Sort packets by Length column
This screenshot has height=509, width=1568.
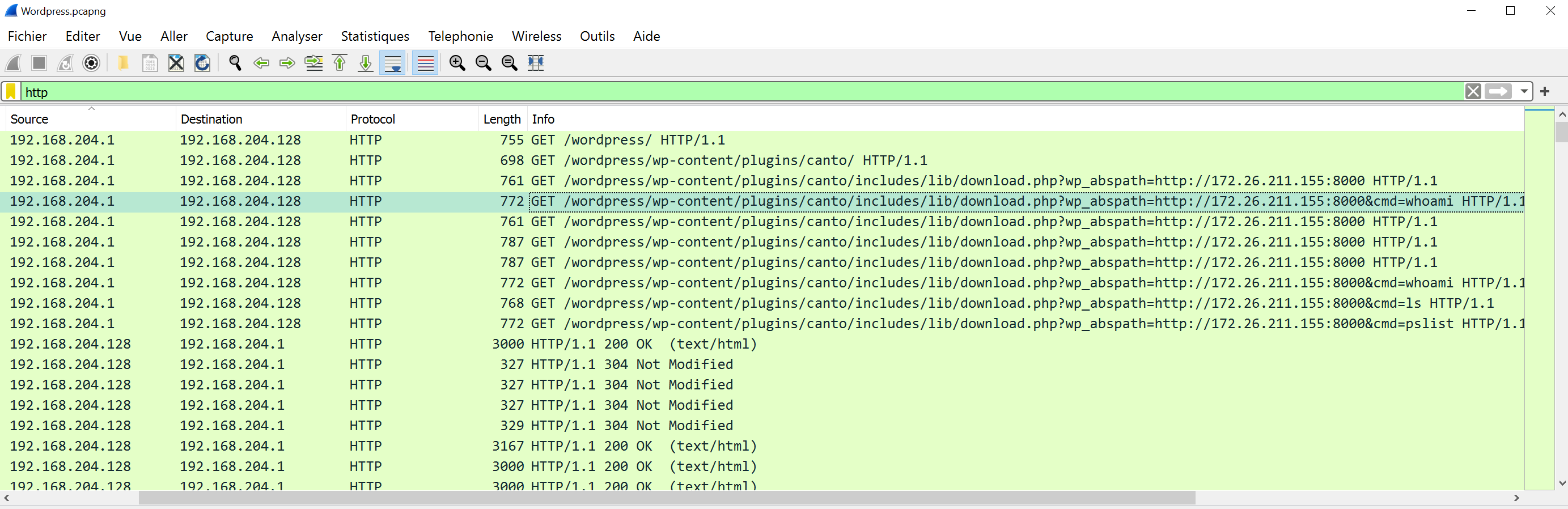502,120
